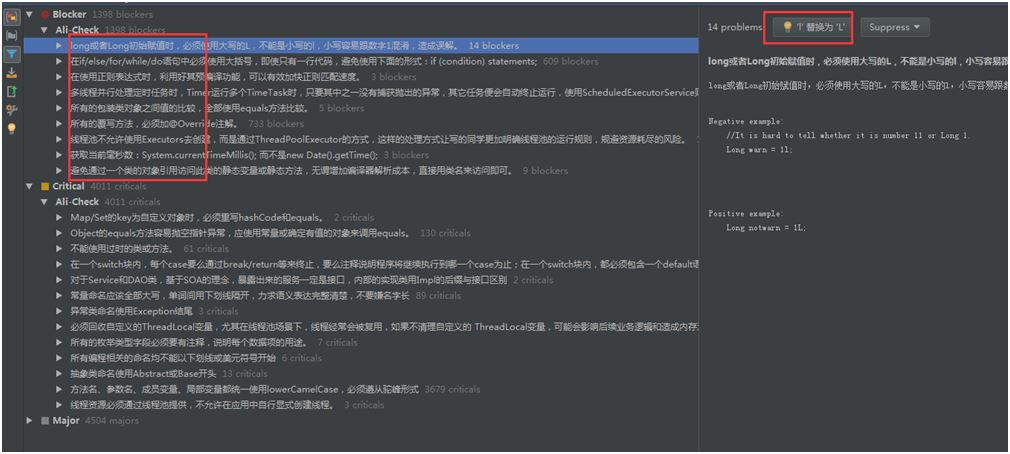Open the Suppress dropdown
This screenshot has height=454, width=1010.
(895, 27)
